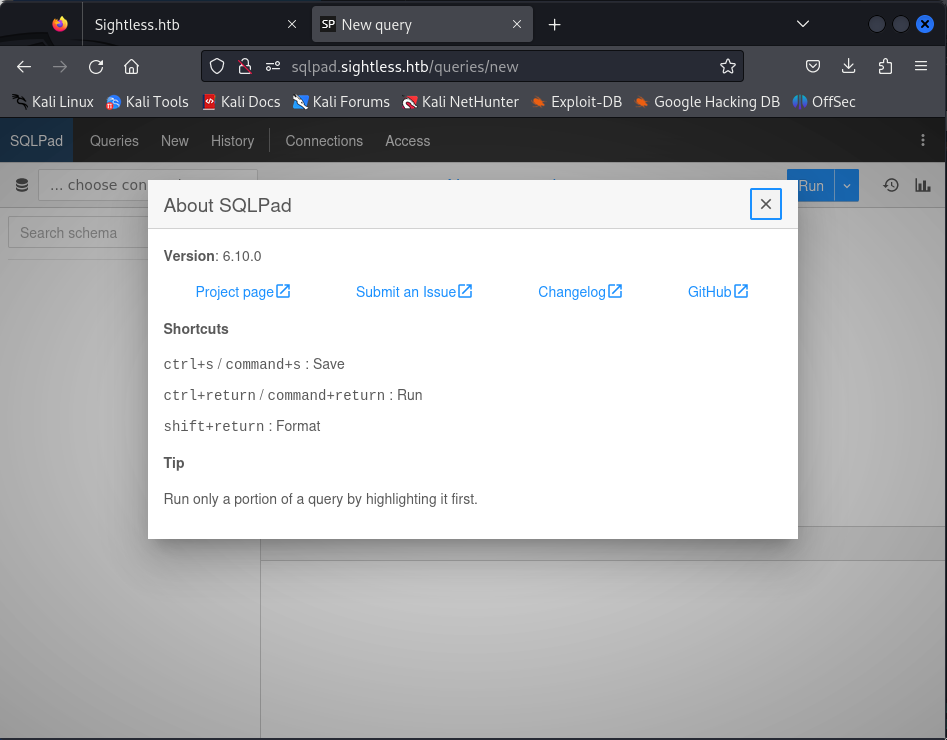
Task: Open the GitHub link
Action: 717,292
